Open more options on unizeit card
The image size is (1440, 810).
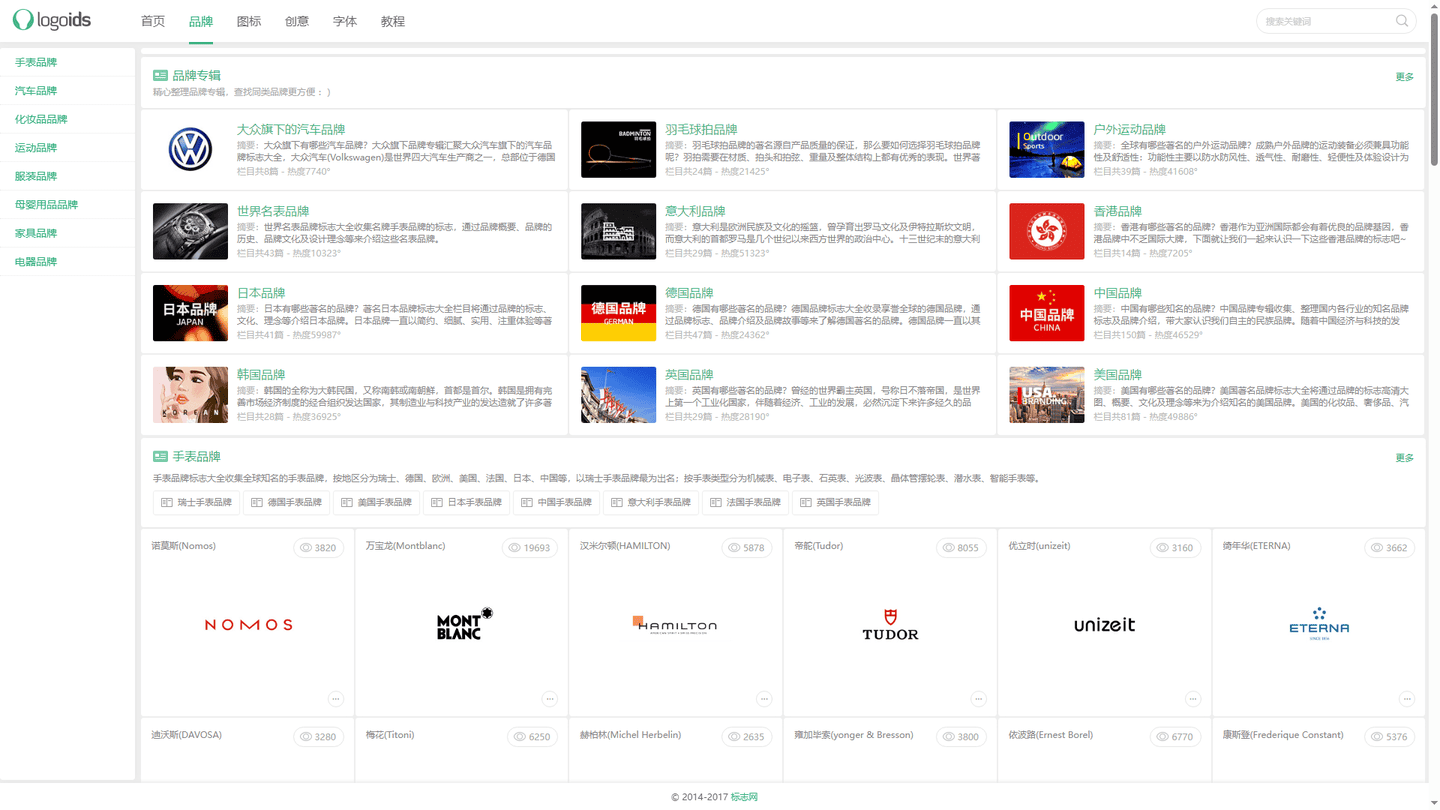1193,699
